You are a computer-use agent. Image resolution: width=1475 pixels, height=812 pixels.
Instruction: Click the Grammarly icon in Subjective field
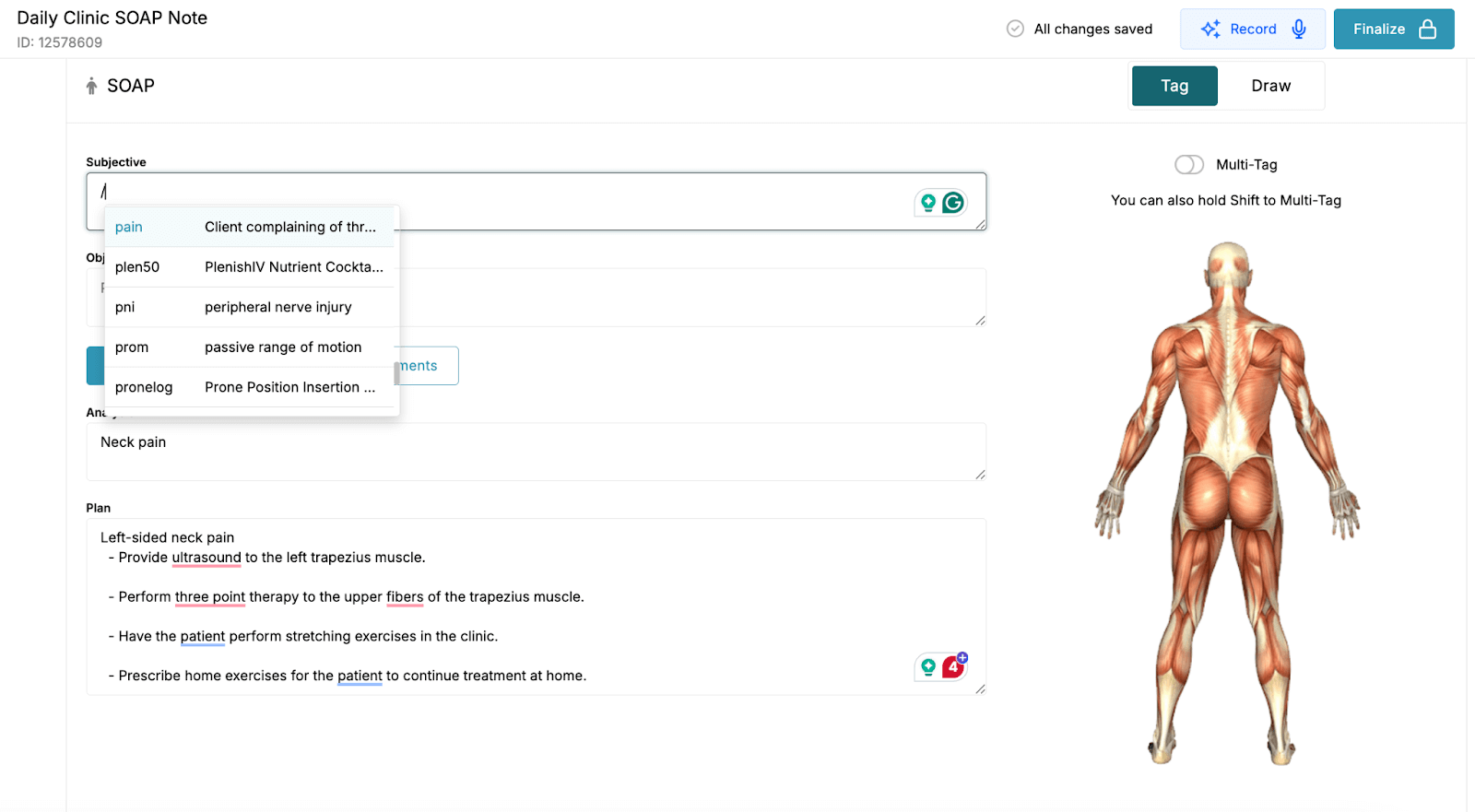(x=953, y=202)
